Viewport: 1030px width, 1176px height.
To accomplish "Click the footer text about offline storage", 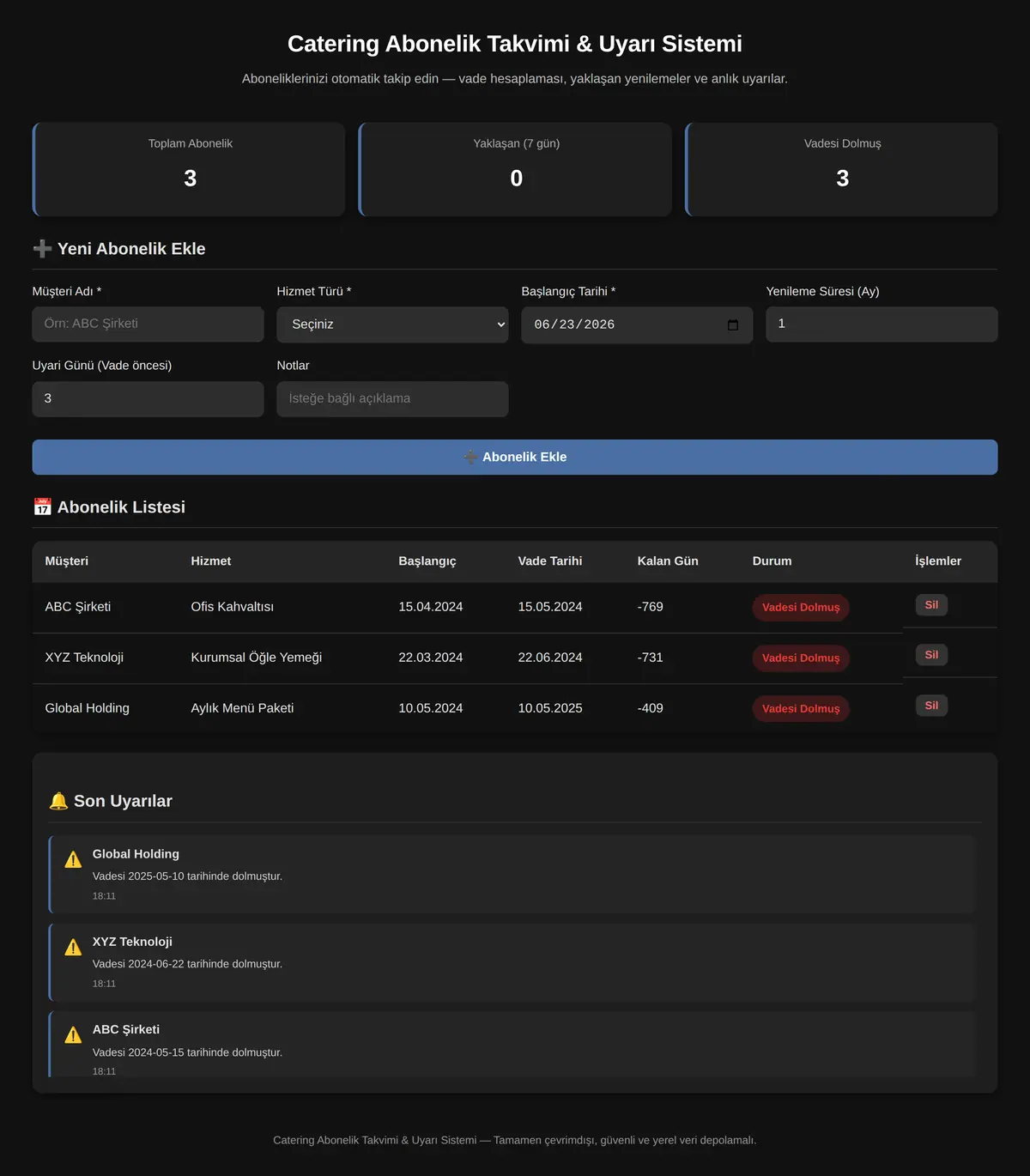I will (515, 1140).
